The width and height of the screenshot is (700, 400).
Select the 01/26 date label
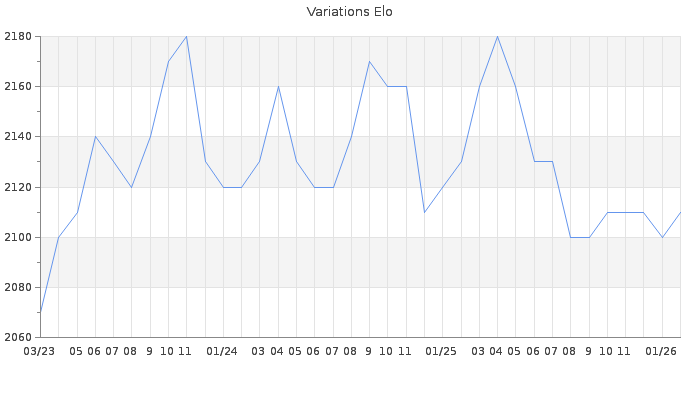pos(661,351)
